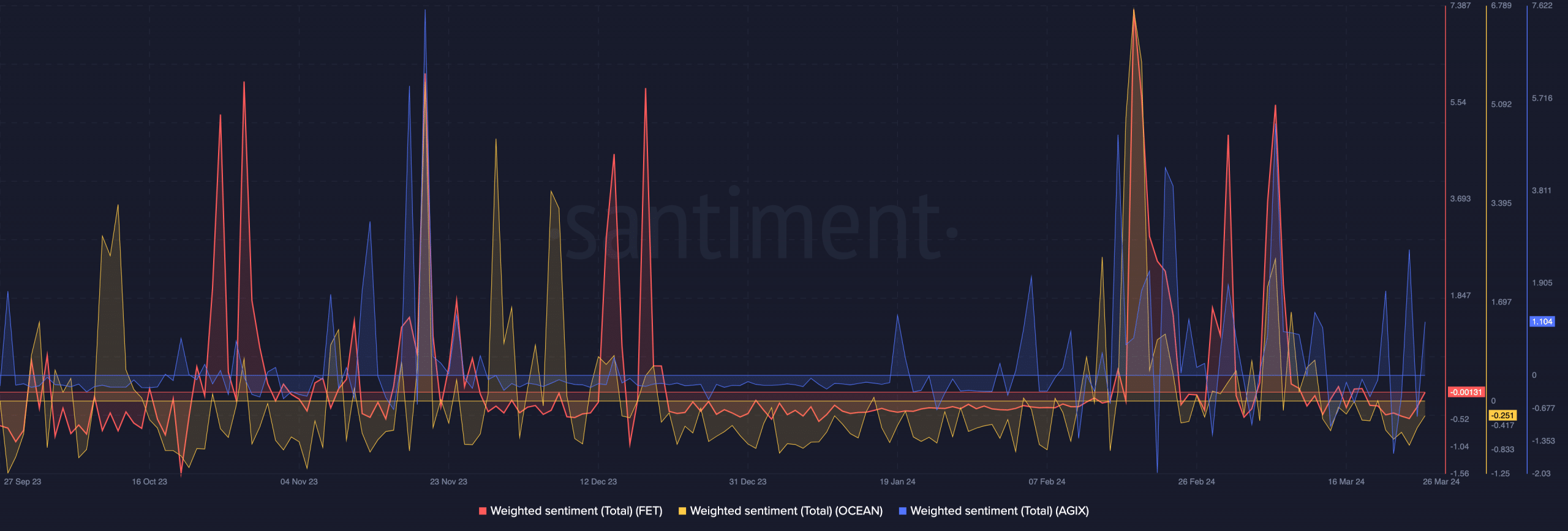Click the 26 Feb 24 date label
This screenshot has height=531, width=1568.
click(1196, 481)
